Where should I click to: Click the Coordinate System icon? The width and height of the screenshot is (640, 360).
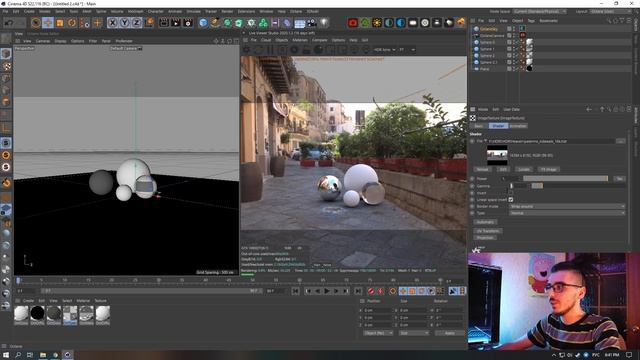149,23
